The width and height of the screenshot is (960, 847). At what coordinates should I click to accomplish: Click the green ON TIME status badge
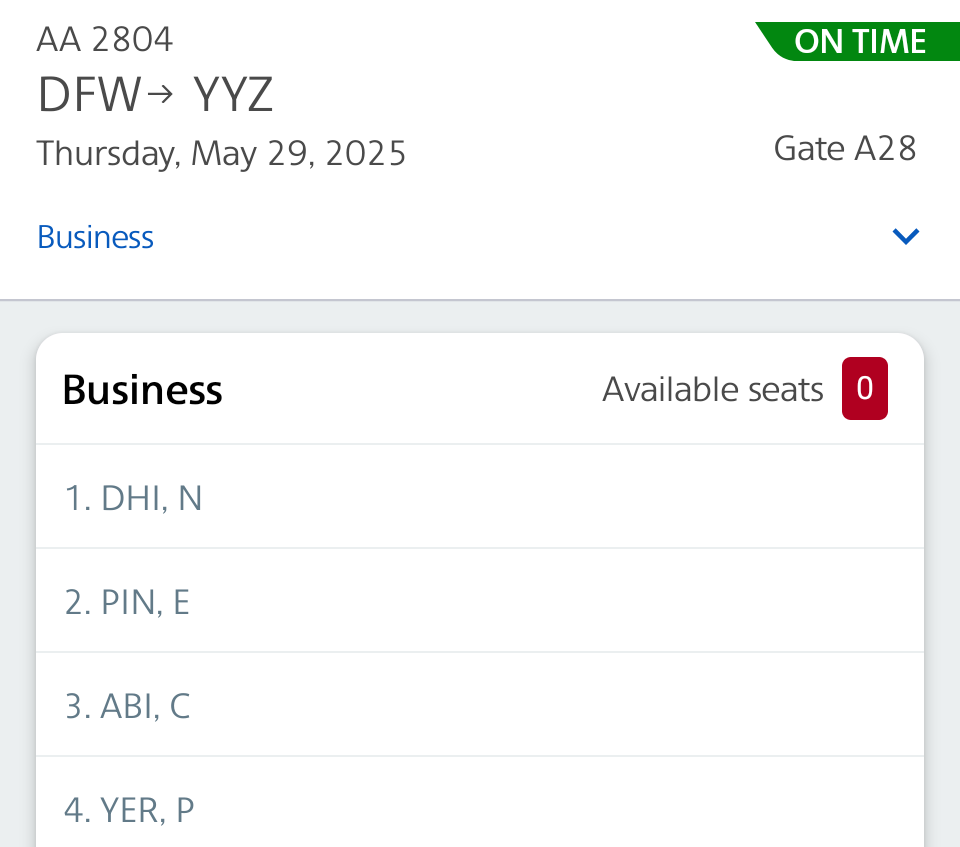pos(860,41)
